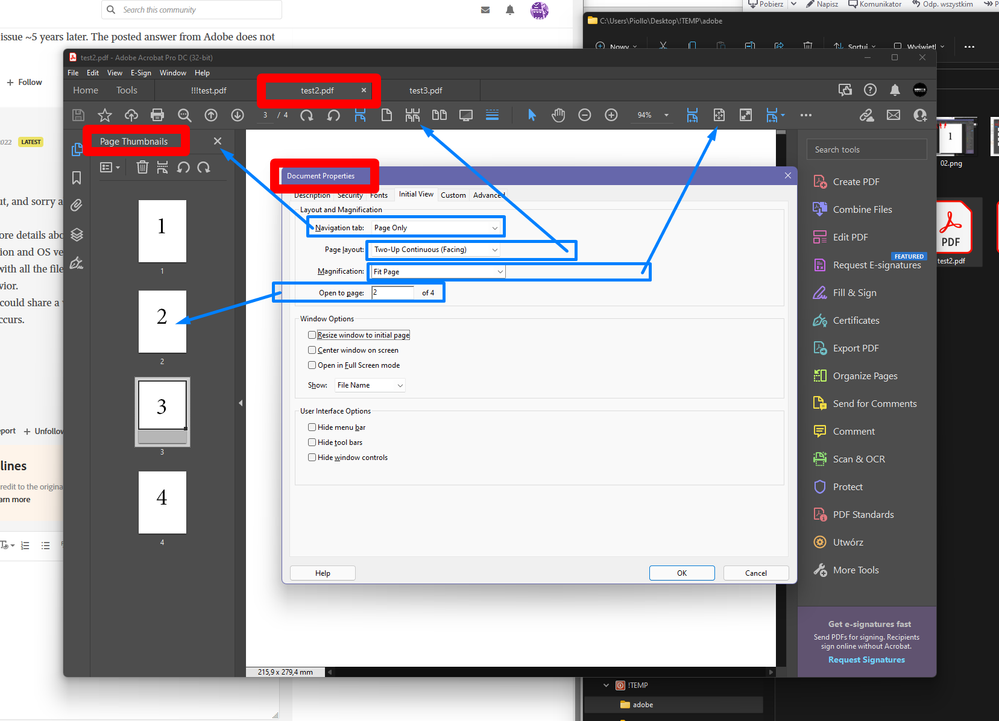Click the Print icon in Acrobat toolbar
The height and width of the screenshot is (721, 999).
(x=157, y=115)
